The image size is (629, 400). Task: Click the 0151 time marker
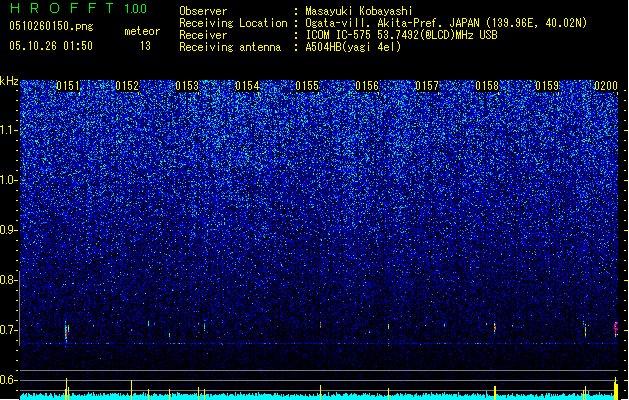tap(68, 86)
